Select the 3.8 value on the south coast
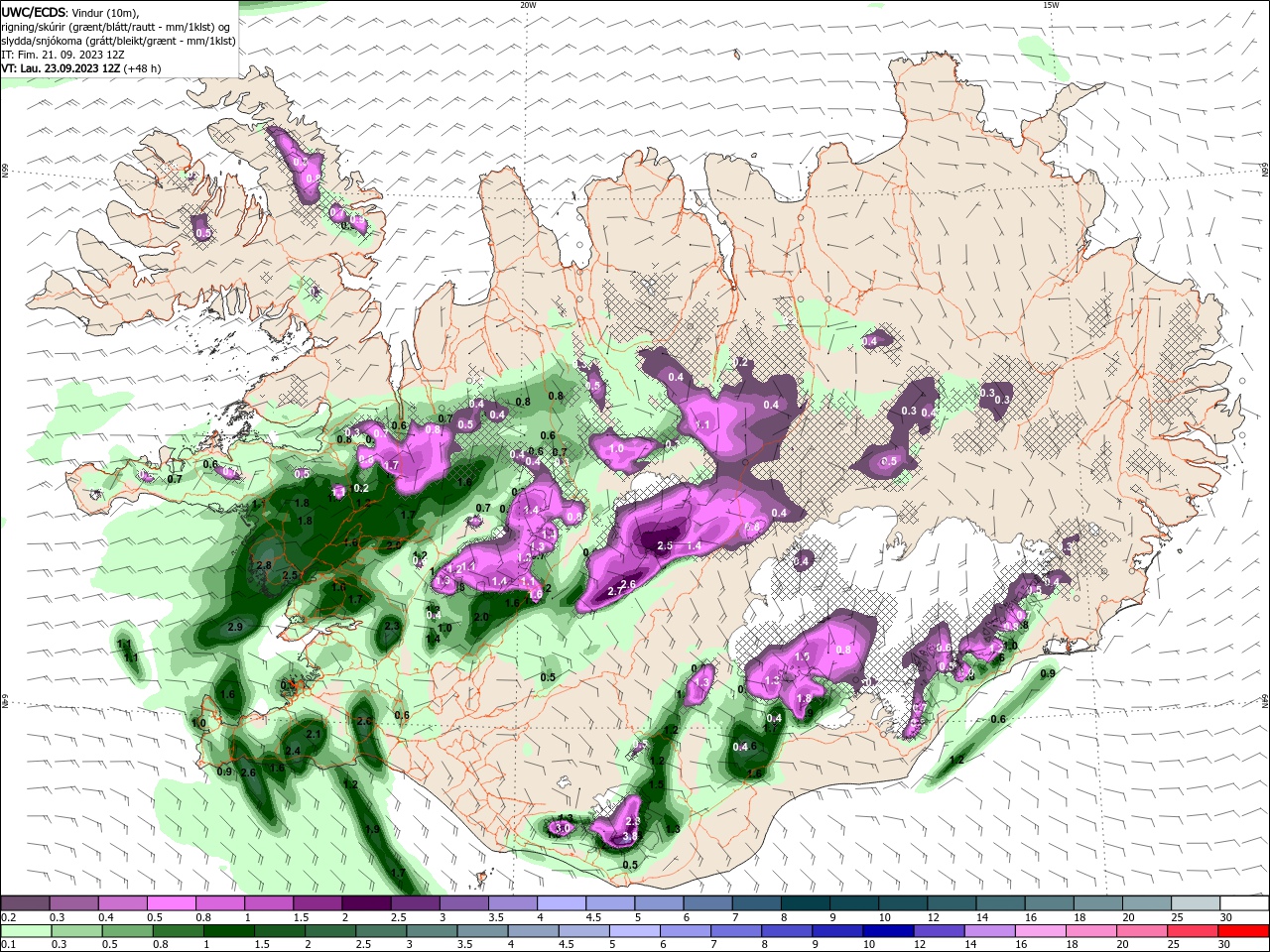The image size is (1270, 952). (x=629, y=838)
